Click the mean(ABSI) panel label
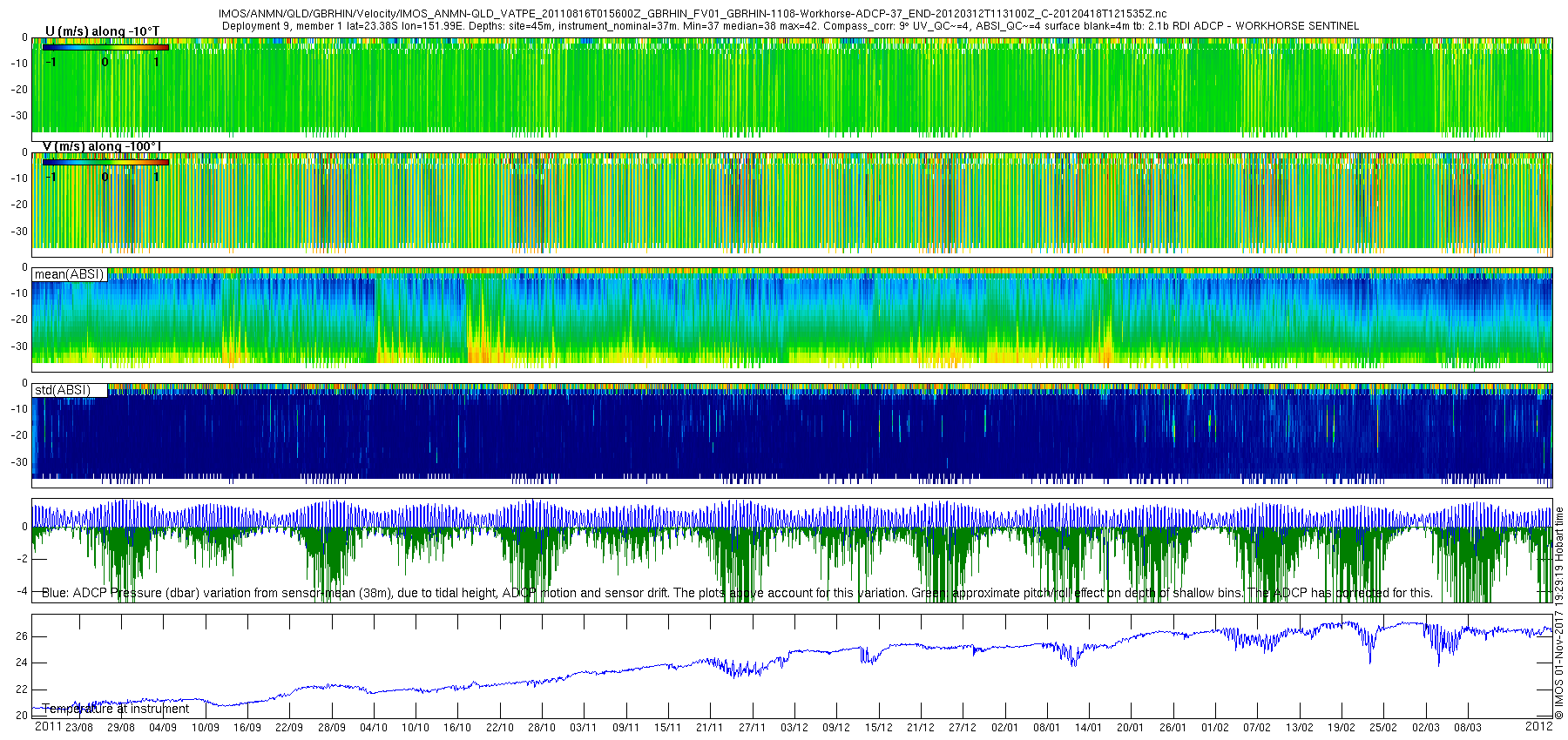This screenshot has width=1568, height=740. 69,274
